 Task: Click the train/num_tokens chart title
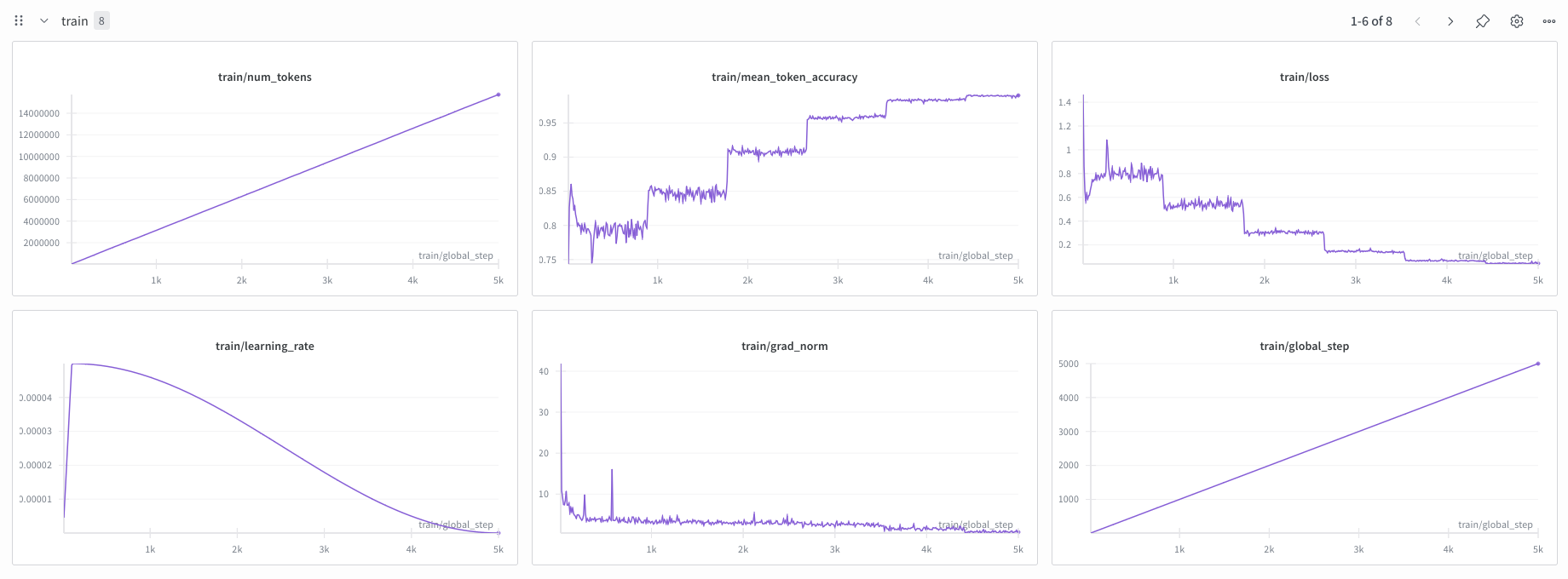tap(264, 77)
